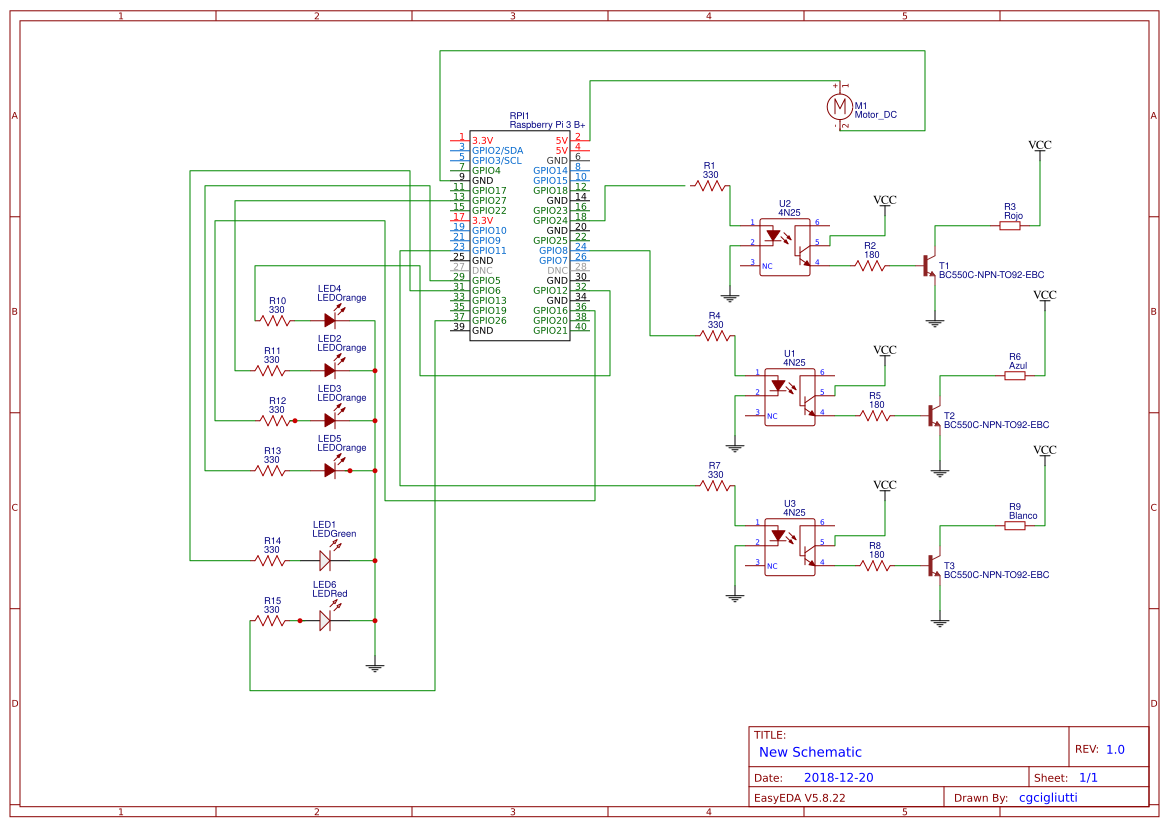Pick the R5 180 resistor symbol

[x=875, y=415]
